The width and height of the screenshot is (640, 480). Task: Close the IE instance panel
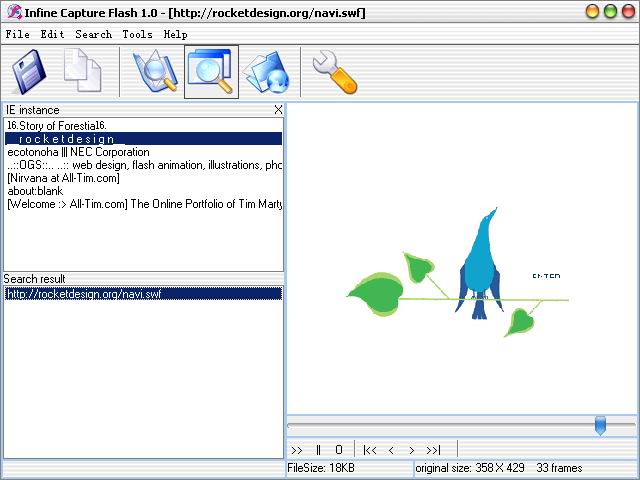point(278,109)
